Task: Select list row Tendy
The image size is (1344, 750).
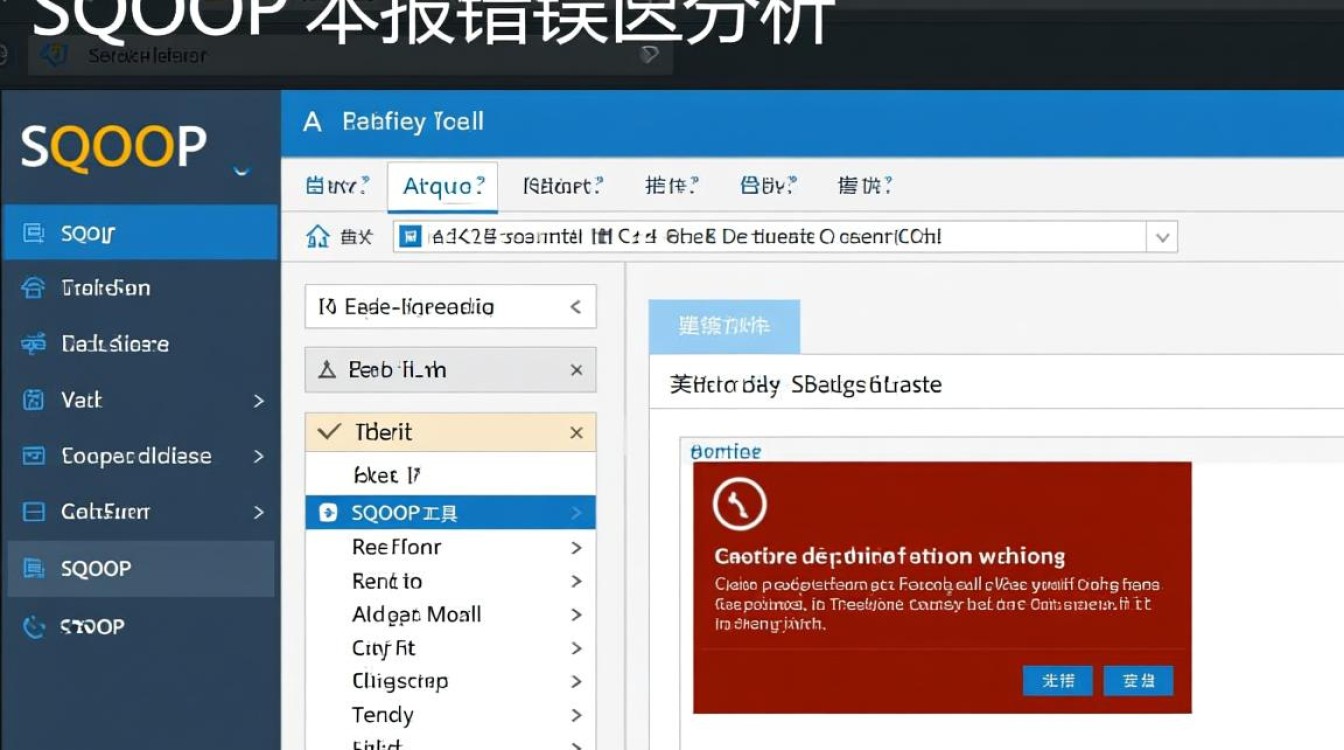Action: (450, 715)
